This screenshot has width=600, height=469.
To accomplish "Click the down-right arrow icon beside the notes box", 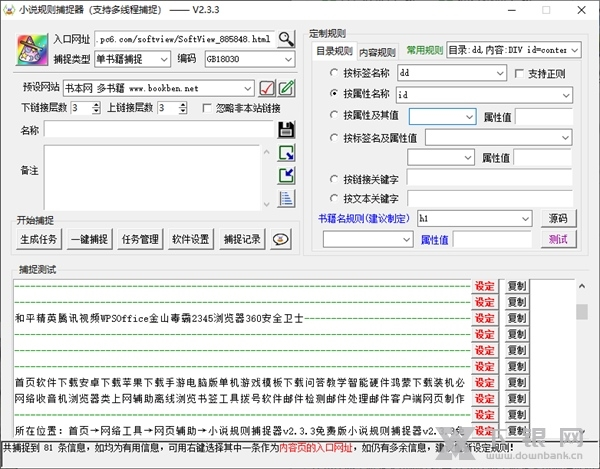I will coord(286,153).
